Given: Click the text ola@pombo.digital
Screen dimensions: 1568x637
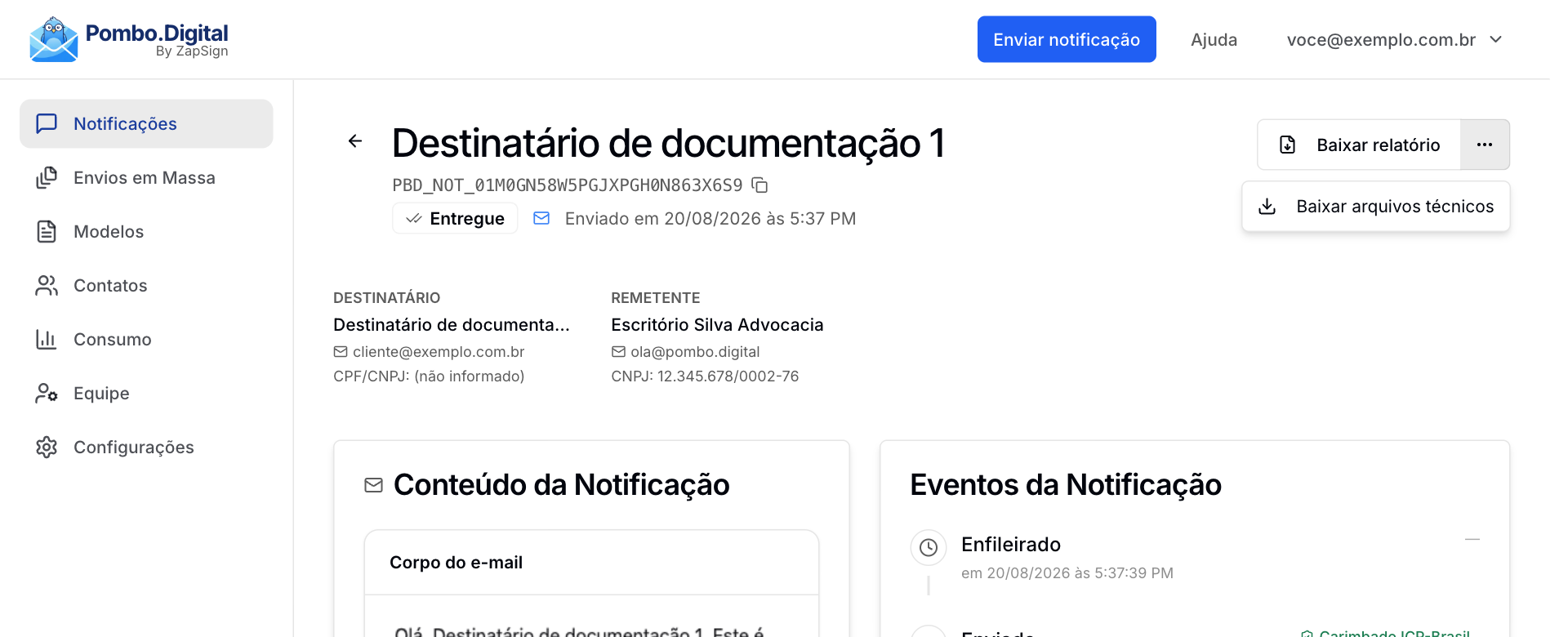Looking at the screenshot, I should pos(695,351).
